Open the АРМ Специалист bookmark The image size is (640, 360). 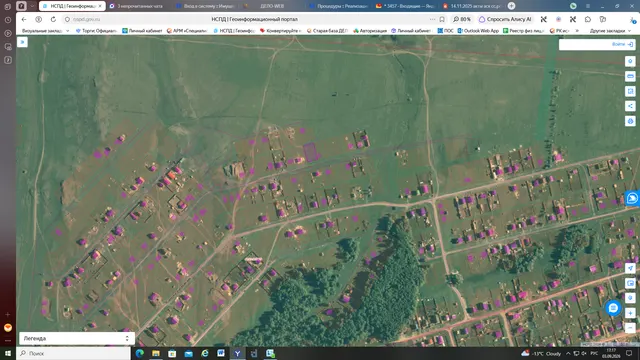point(187,31)
